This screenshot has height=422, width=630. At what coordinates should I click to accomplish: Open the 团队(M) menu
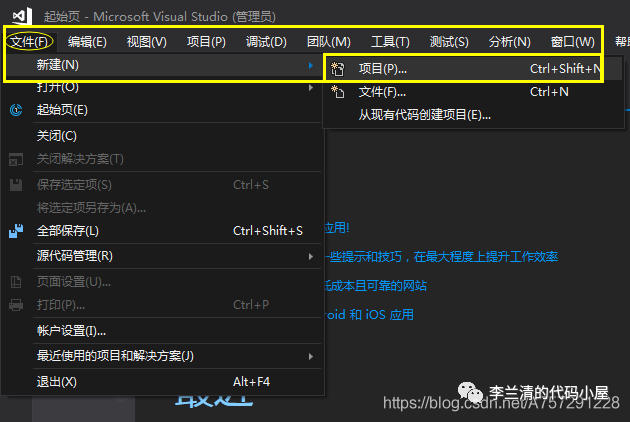[329, 41]
